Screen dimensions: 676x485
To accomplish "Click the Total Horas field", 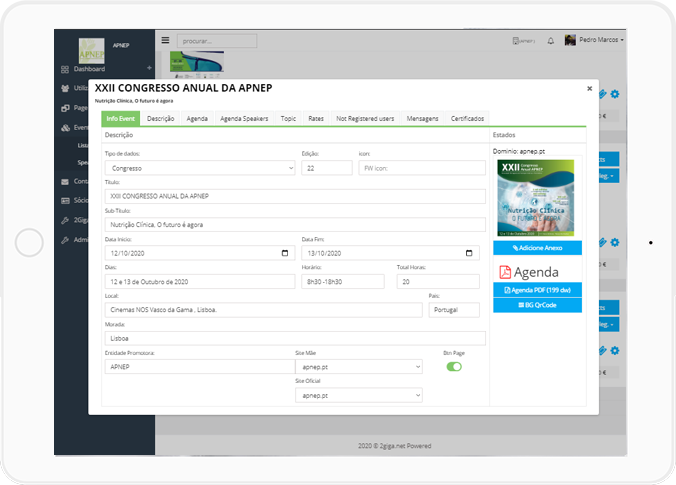I will click(x=438, y=282).
